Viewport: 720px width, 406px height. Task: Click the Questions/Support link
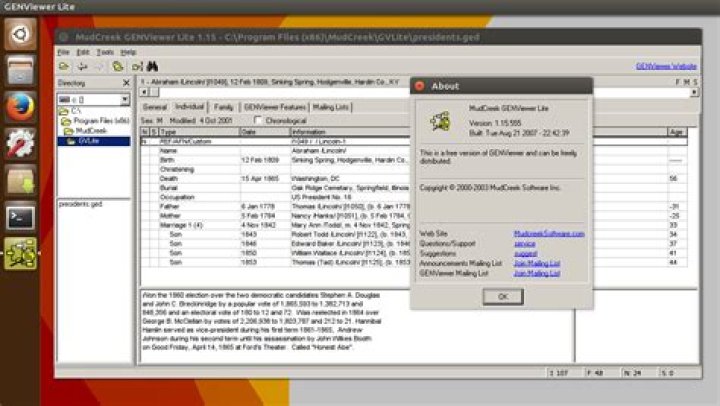524,244
